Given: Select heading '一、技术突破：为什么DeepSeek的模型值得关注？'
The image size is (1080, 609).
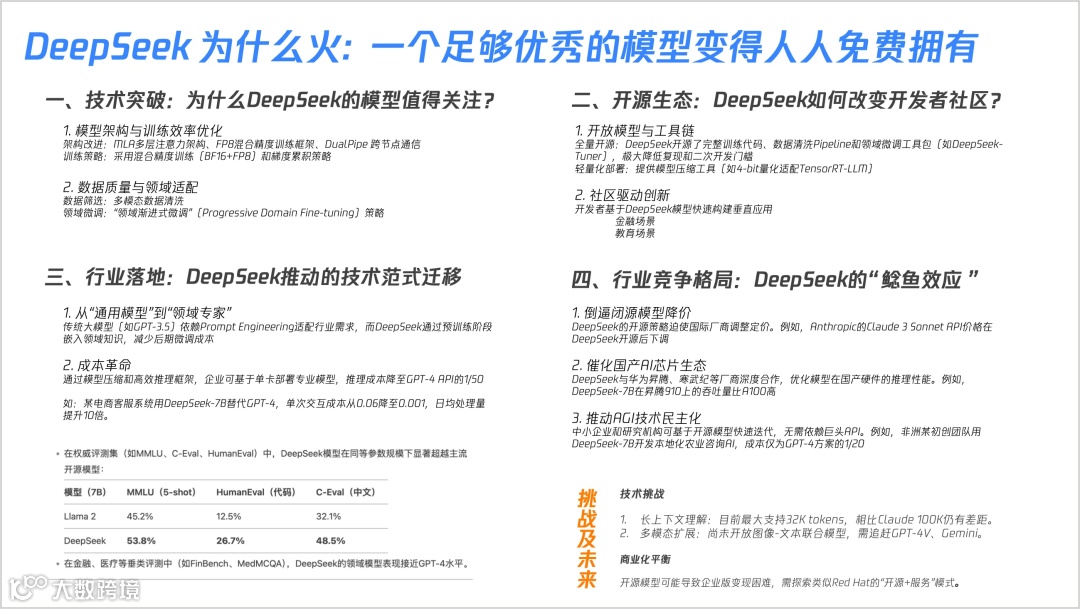Looking at the screenshot, I should click(x=270, y=101).
